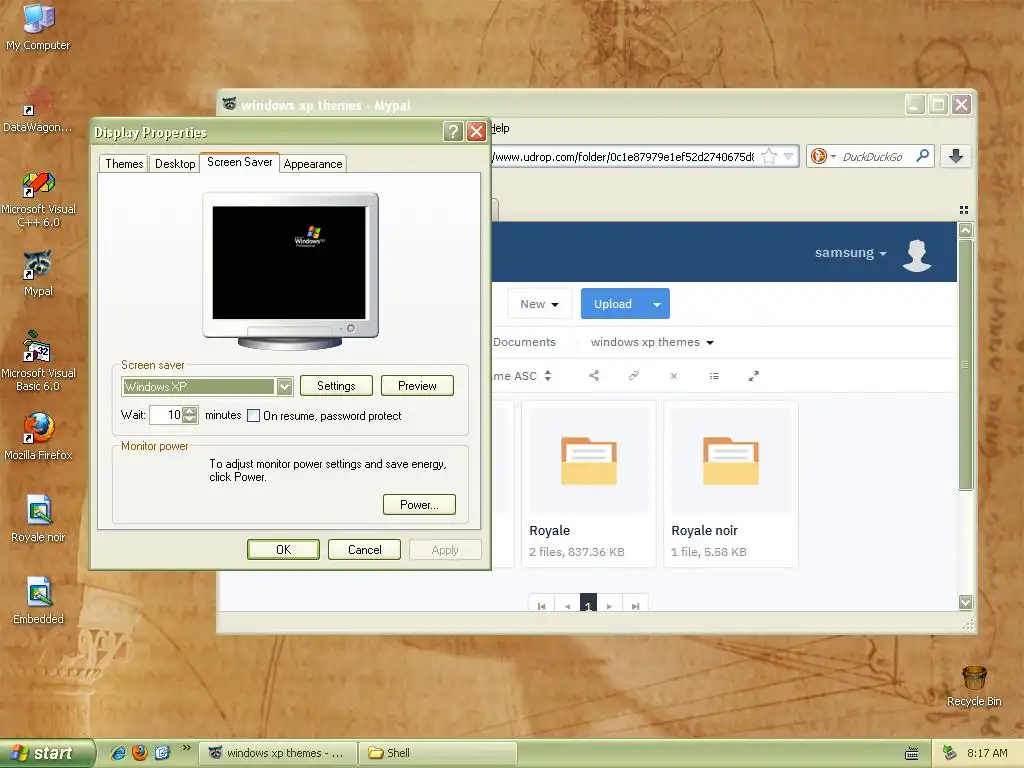
Task: Click the Display Properties help question button
Action: [453, 132]
